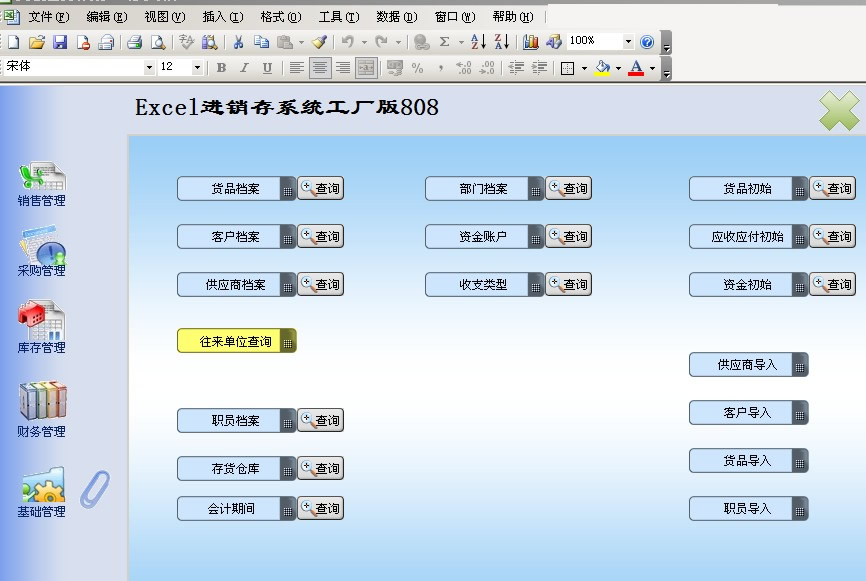Open the 文件 (File) menu
The image size is (866, 581).
tap(49, 17)
